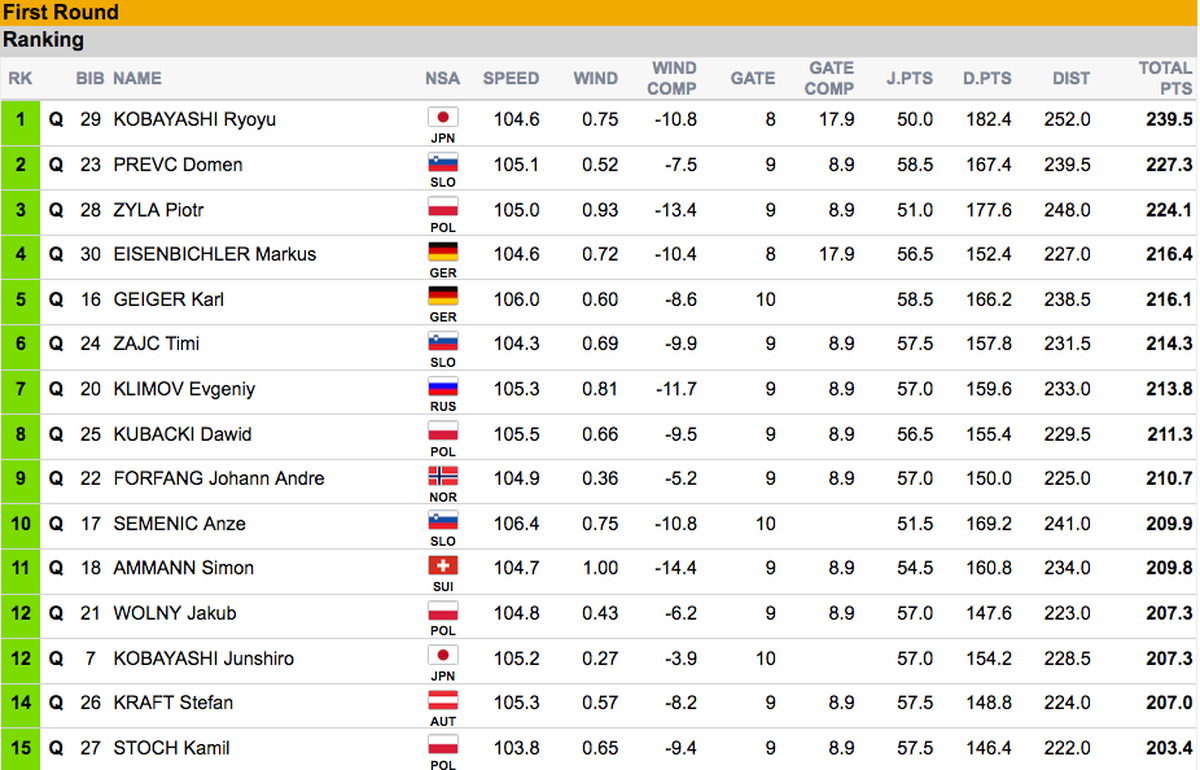Viewport: 1200px width, 770px height.
Task: Click the Germany flag beside EISENBICHLER Markus
Action: click(442, 251)
